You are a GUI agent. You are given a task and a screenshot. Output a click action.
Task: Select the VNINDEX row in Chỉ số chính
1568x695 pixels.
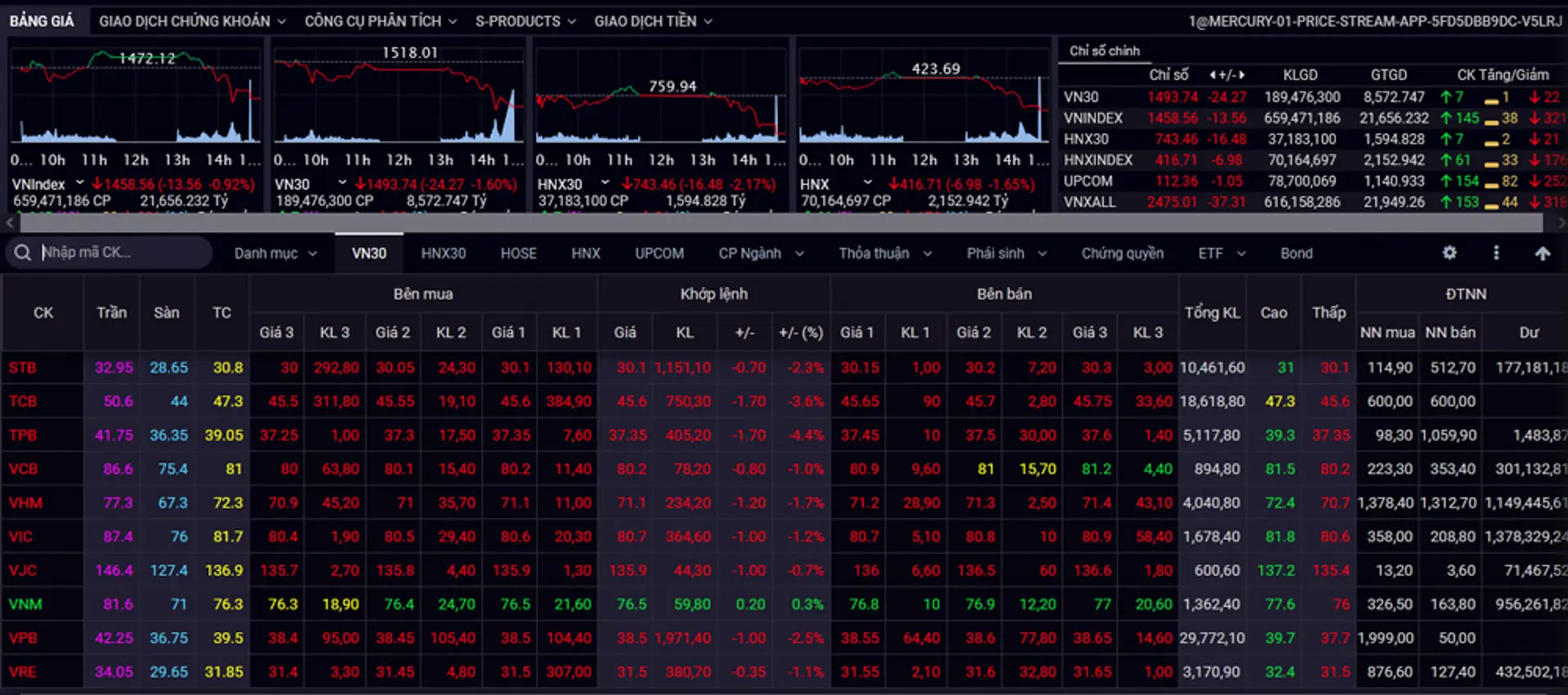(1312, 118)
